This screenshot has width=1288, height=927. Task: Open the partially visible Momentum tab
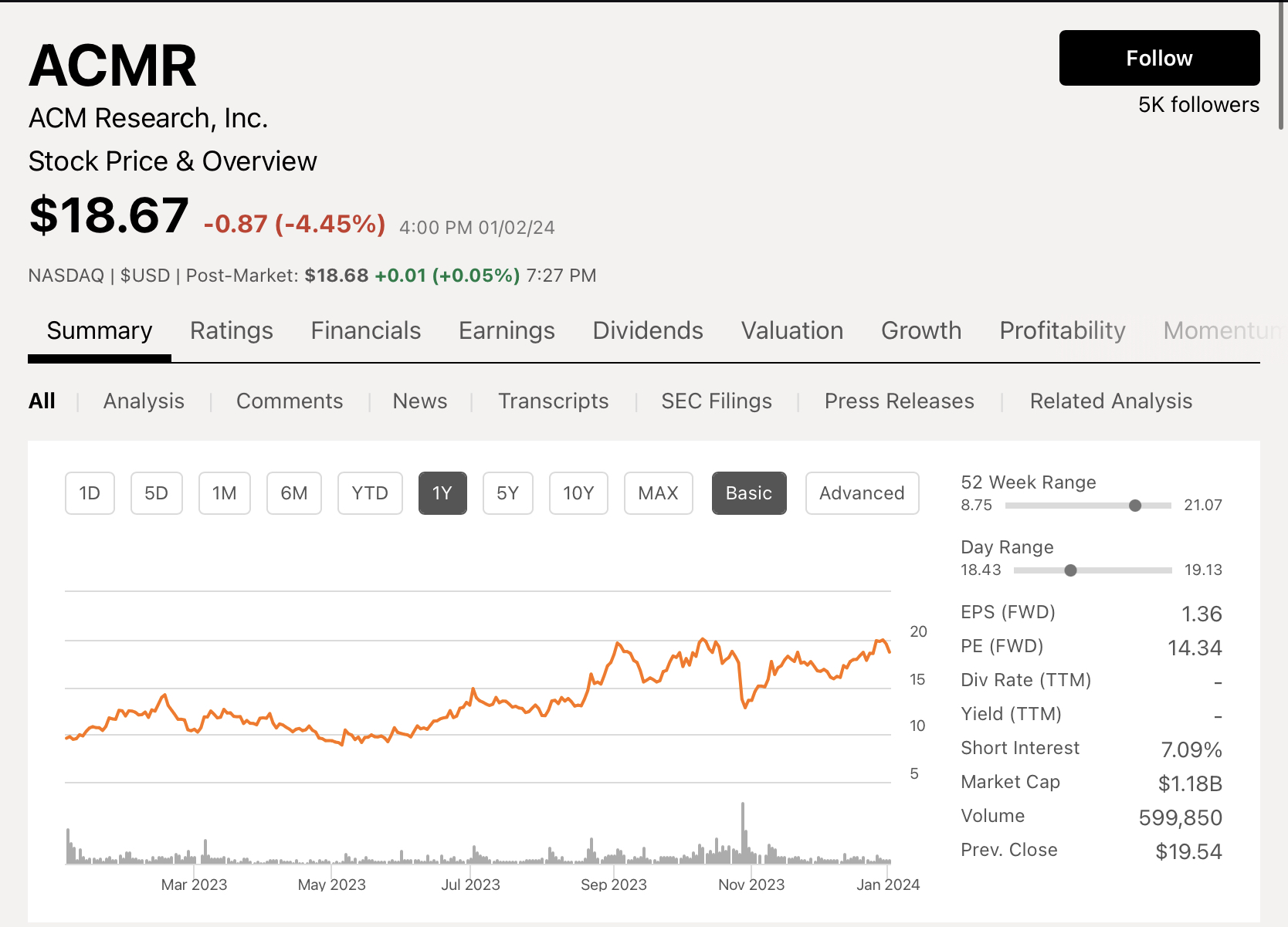1221,330
